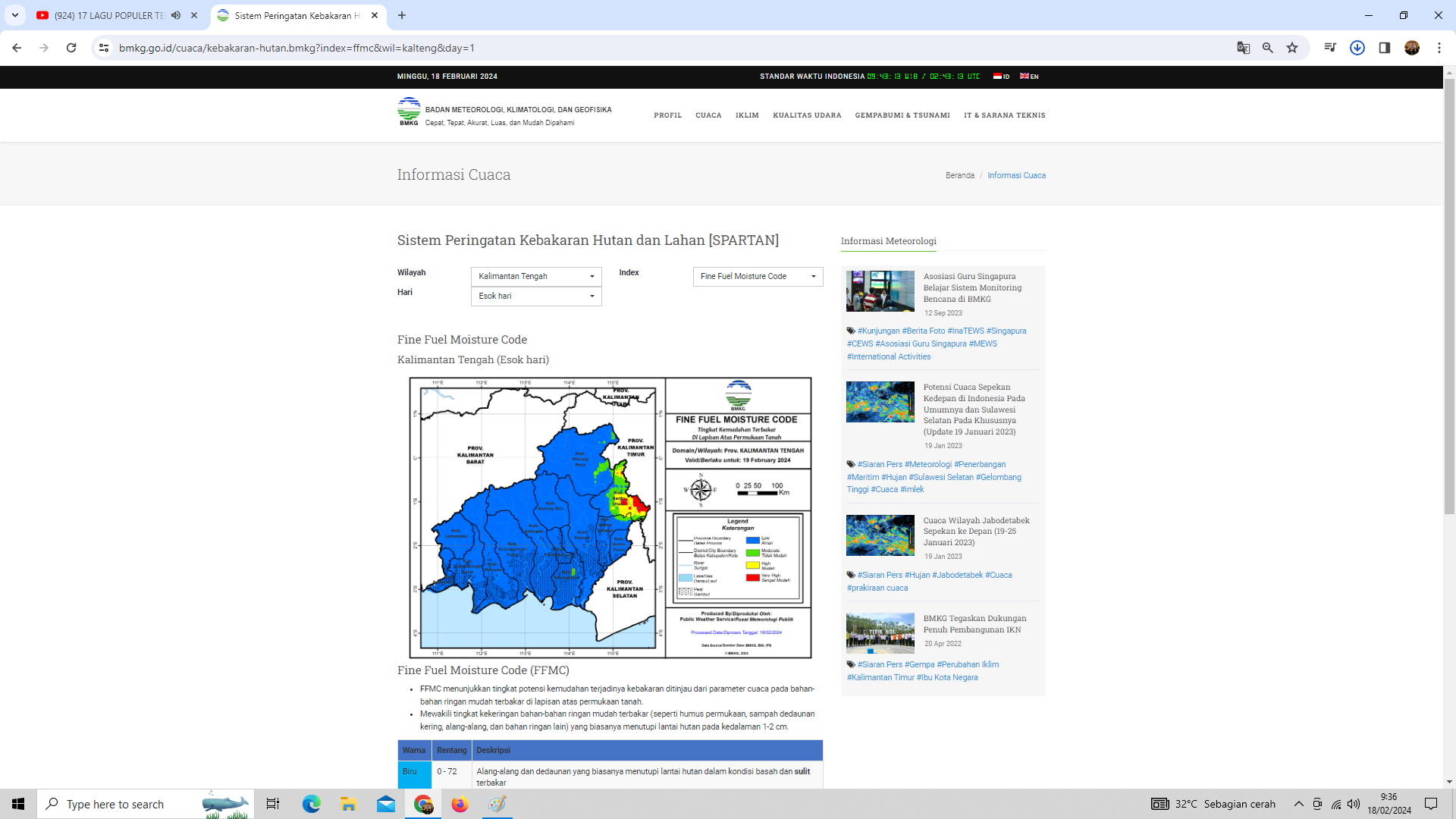Open the zoom magnifier icon in address bar

[x=1268, y=48]
